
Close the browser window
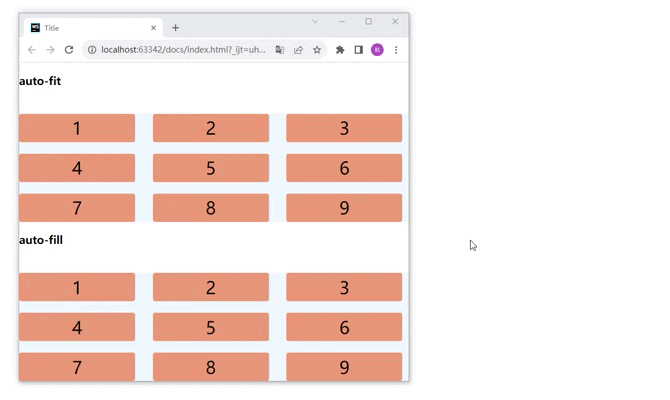tap(395, 21)
